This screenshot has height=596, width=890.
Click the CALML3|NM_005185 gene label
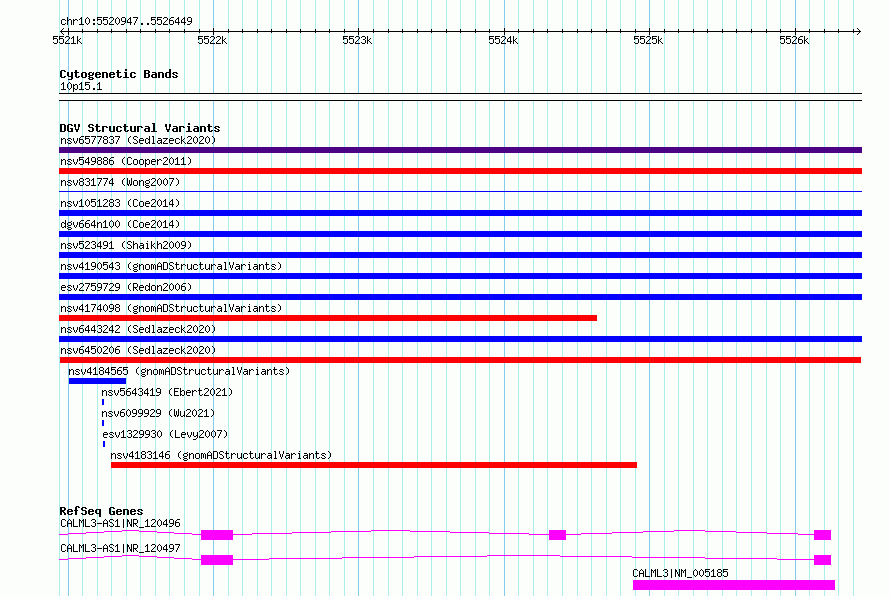[x=681, y=573]
